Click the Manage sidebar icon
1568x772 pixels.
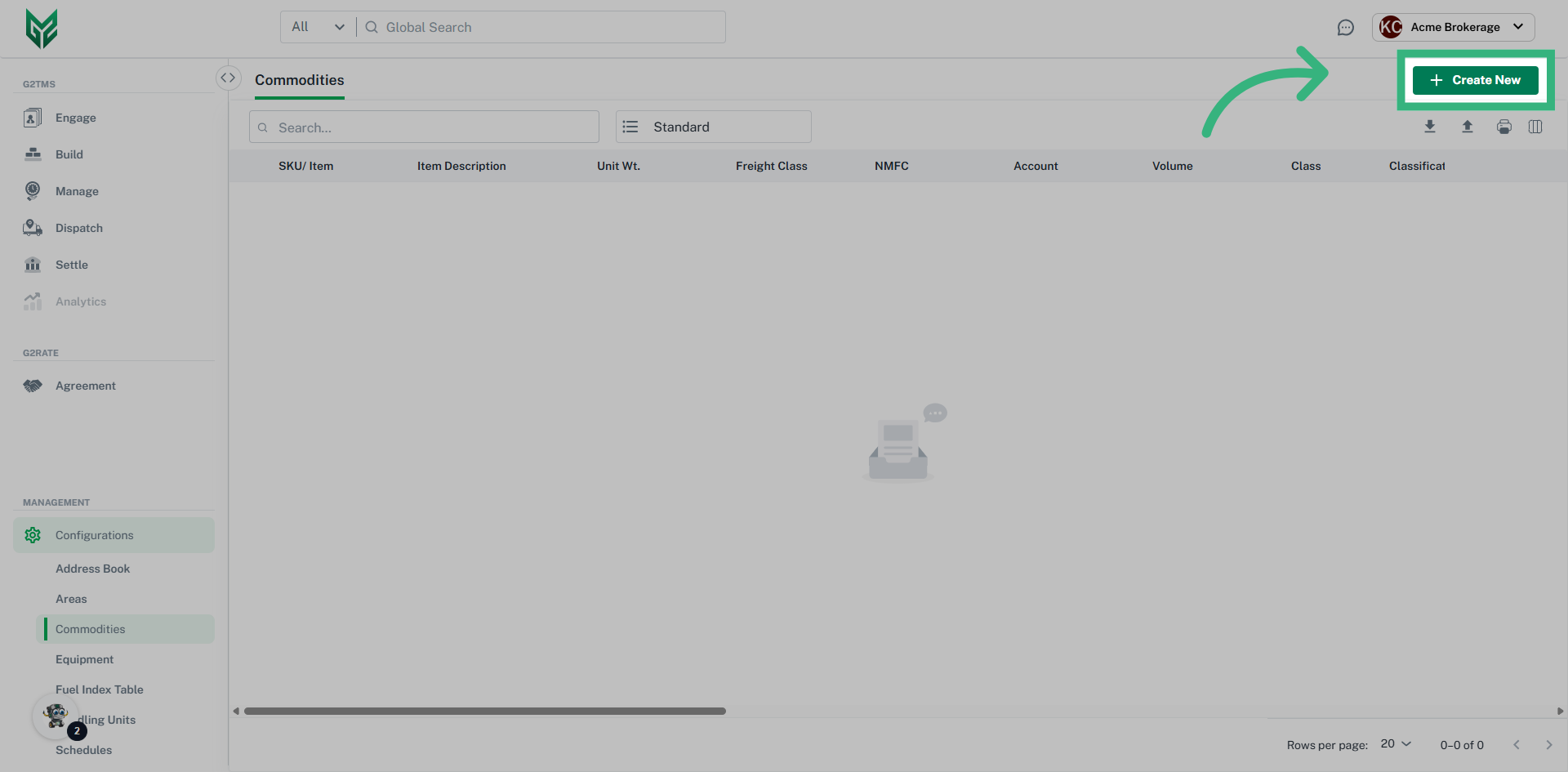pyautogui.click(x=33, y=191)
